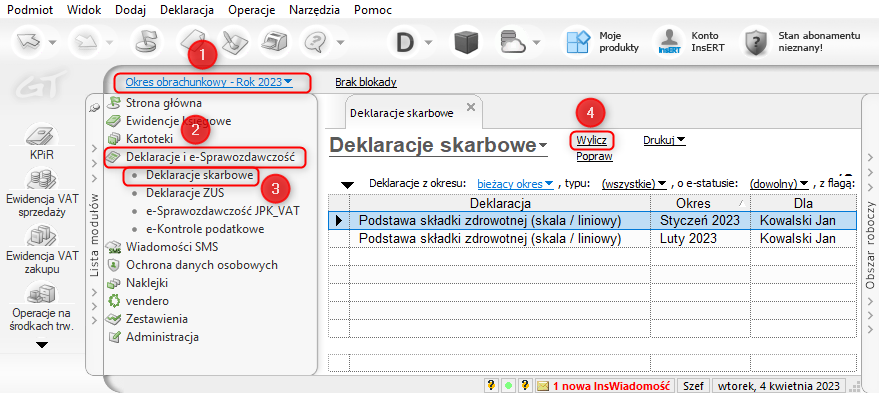879x393 pixels.
Task: Select Zestawienia module
Action: [x=157, y=319]
